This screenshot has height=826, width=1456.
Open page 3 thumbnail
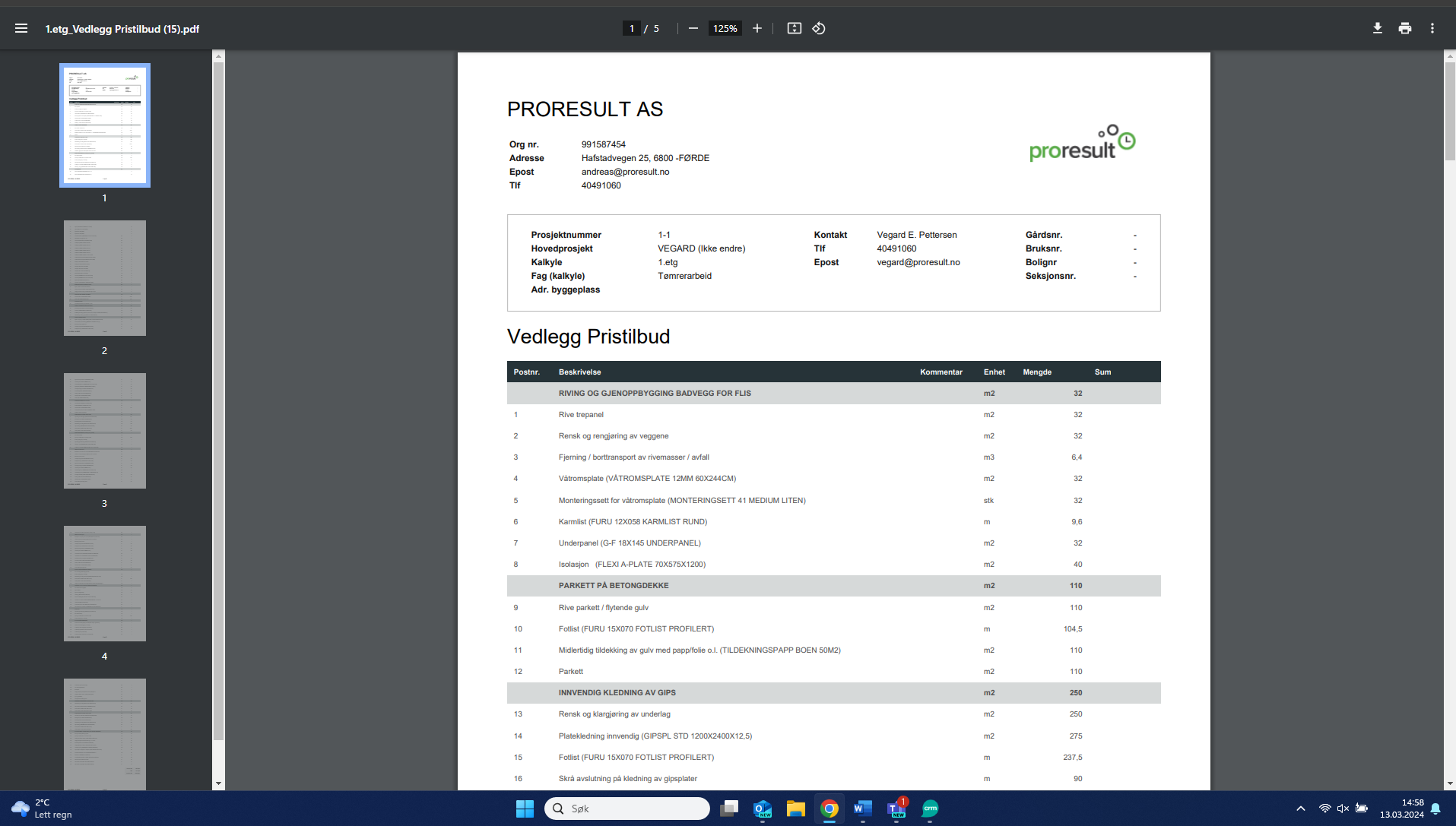click(x=105, y=431)
